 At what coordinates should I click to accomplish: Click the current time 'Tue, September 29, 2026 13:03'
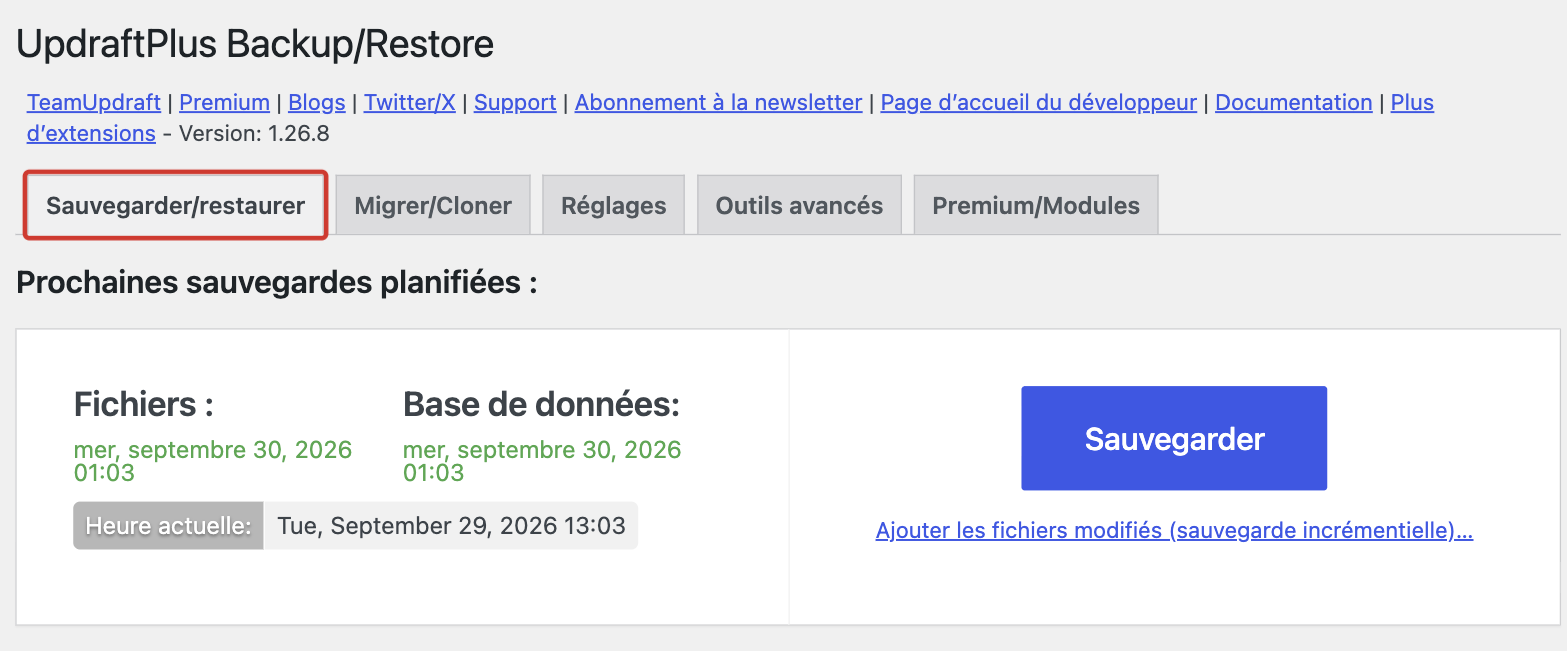(451, 526)
